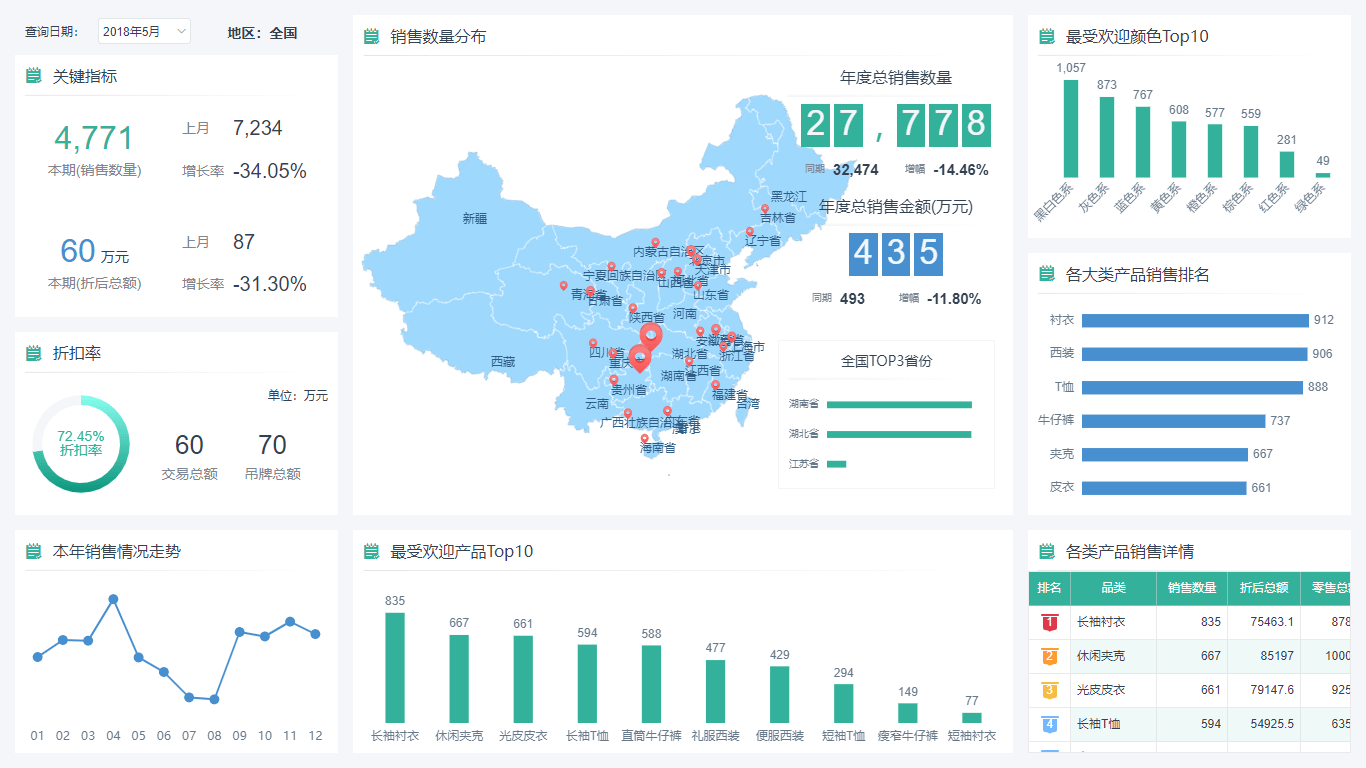1366x768 pixels.
Task: Click the 牛仔裤 bar valued 737
Action: pyautogui.click(x=1174, y=421)
